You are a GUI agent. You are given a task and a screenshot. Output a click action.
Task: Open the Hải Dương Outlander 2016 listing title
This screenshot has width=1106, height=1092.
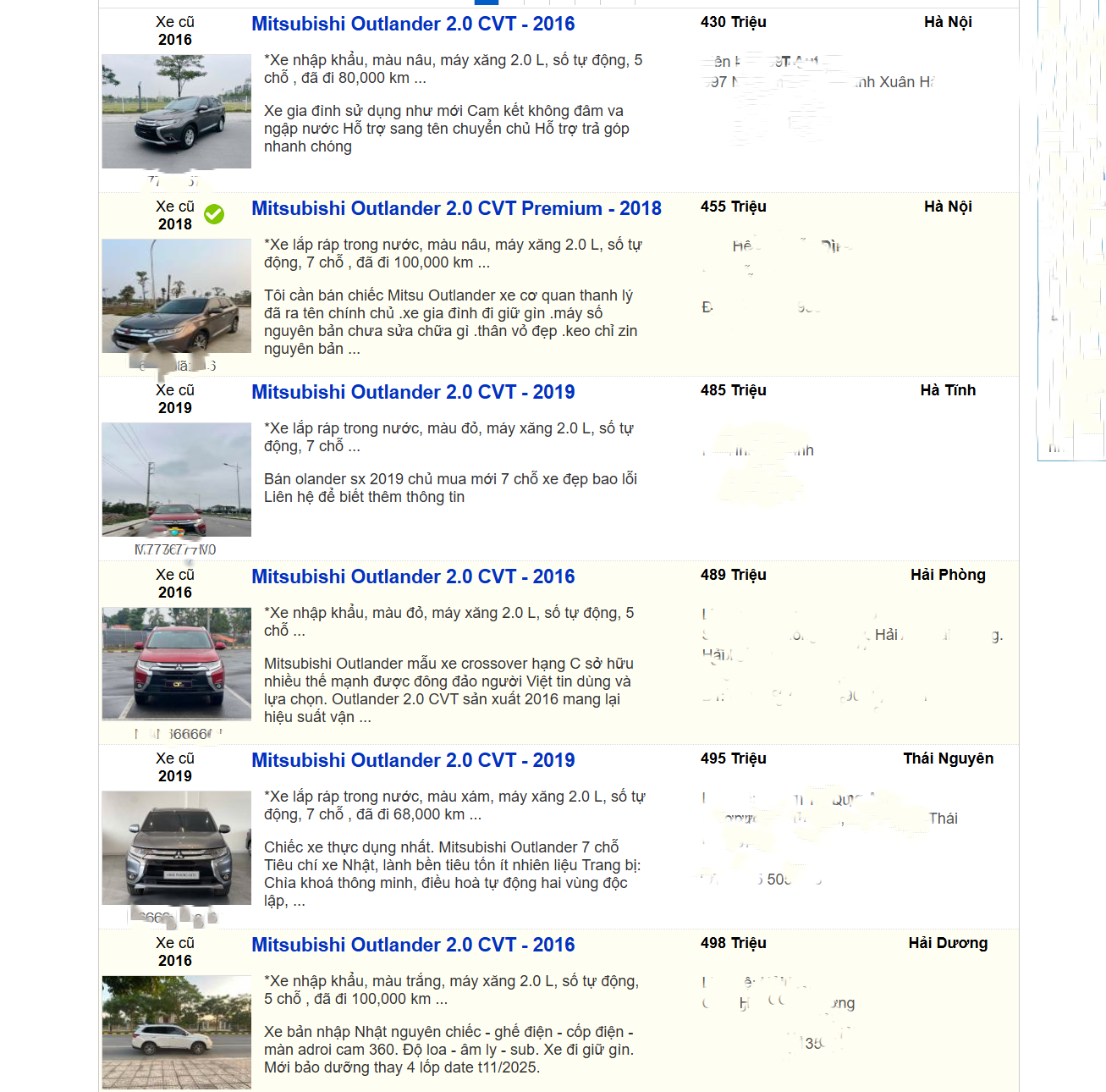[x=413, y=945]
